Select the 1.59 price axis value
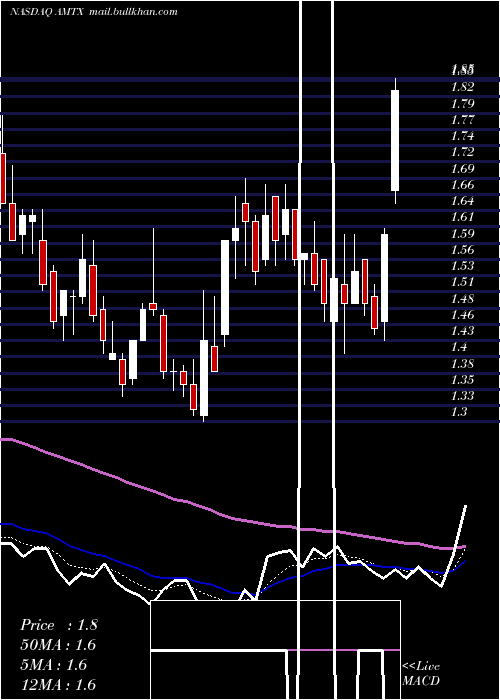Viewport: 500px width, 700px height. coord(462,233)
